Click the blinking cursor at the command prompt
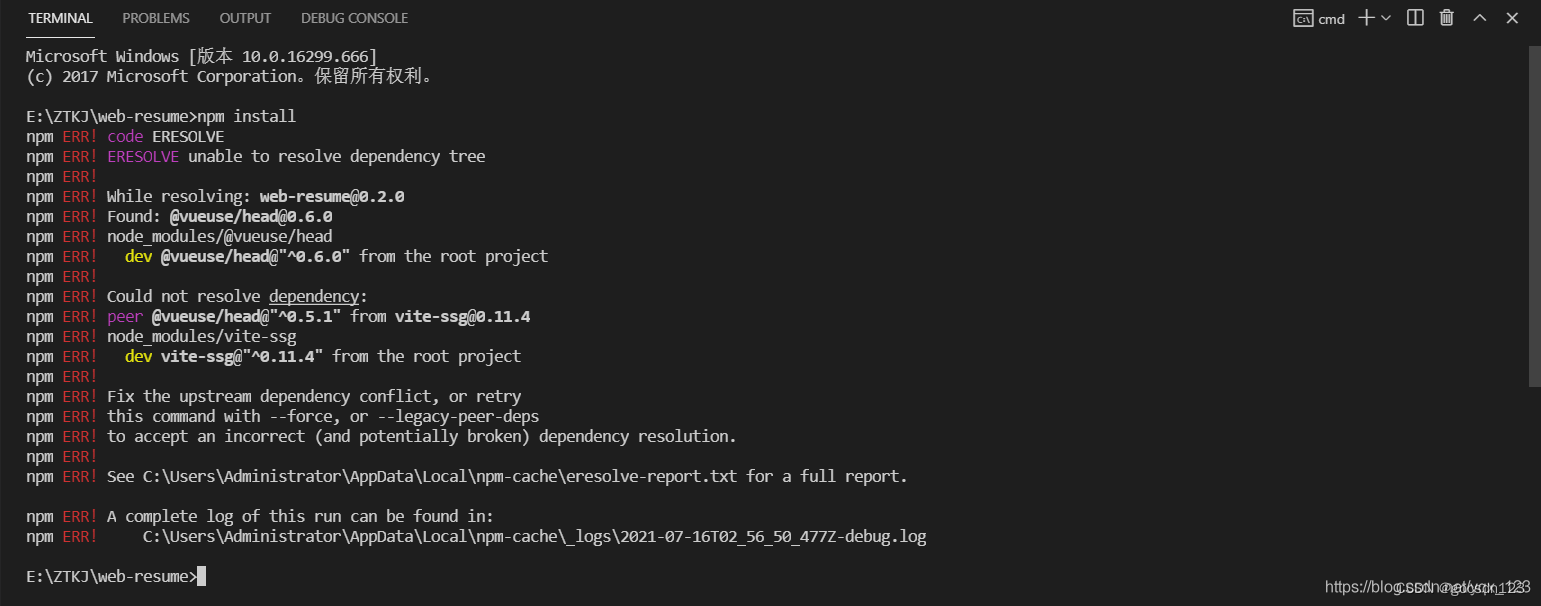This screenshot has width=1541, height=606. pos(203,575)
